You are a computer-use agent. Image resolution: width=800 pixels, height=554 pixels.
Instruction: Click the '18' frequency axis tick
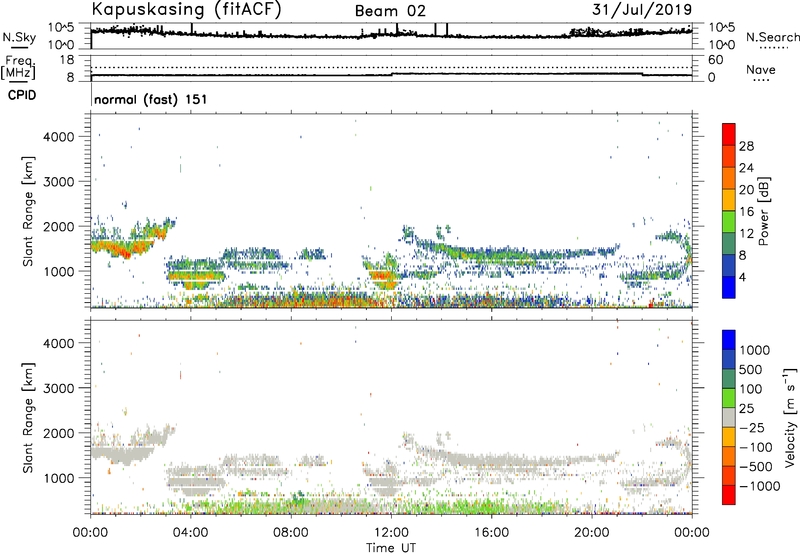pos(66,60)
